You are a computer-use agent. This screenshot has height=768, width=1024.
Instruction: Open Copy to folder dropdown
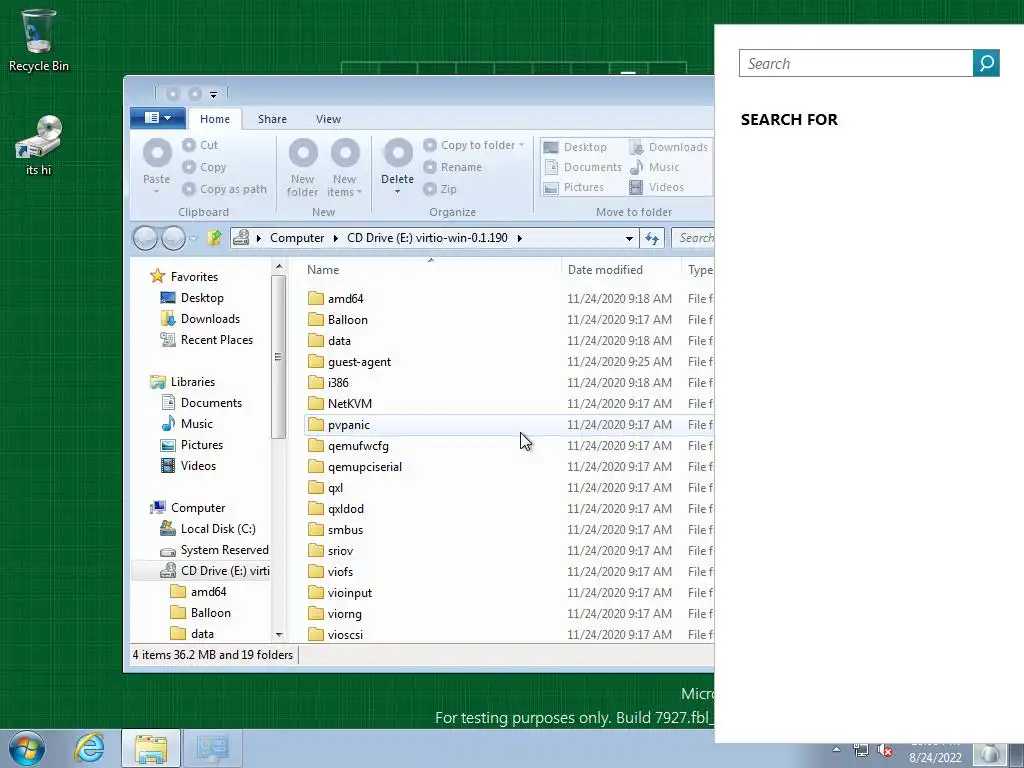[x=474, y=145]
